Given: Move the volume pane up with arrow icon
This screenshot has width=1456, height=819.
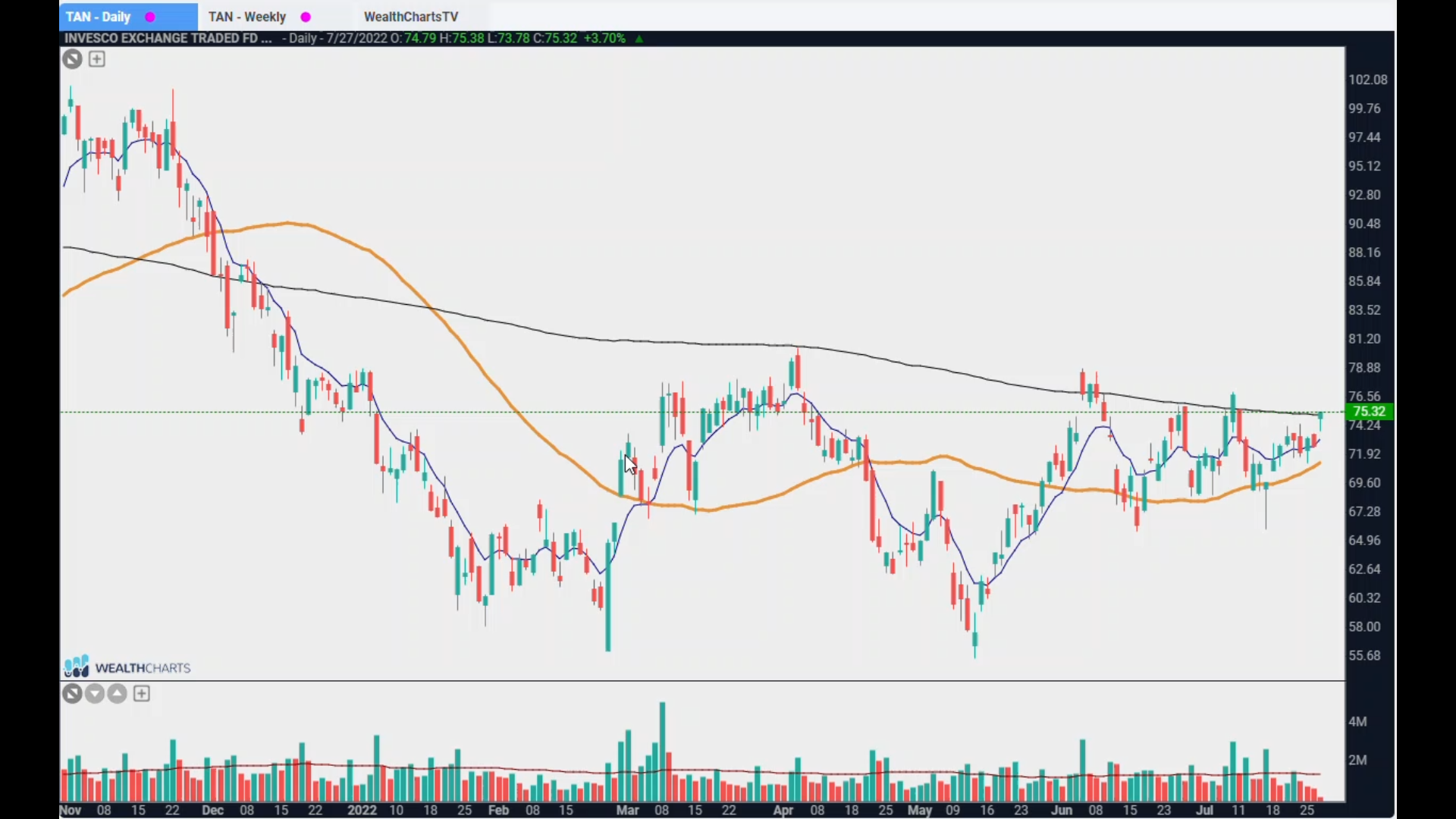Looking at the screenshot, I should pyautogui.click(x=118, y=694).
